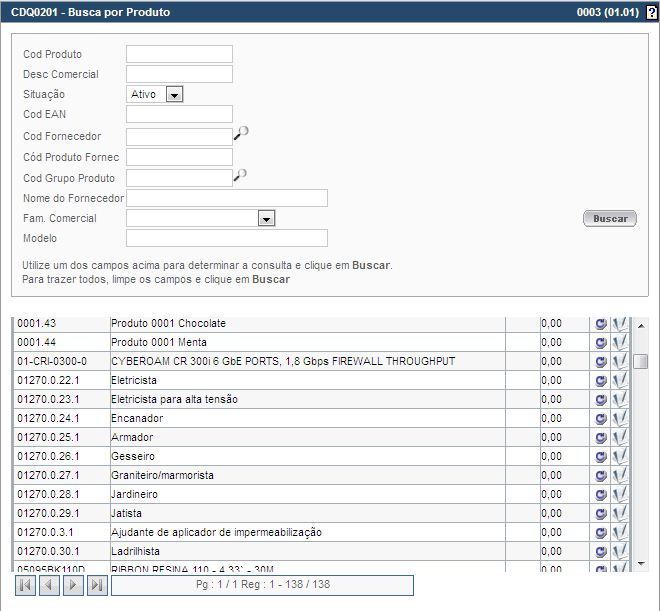Click refresh icon in Jardineiro row

[x=601, y=495]
